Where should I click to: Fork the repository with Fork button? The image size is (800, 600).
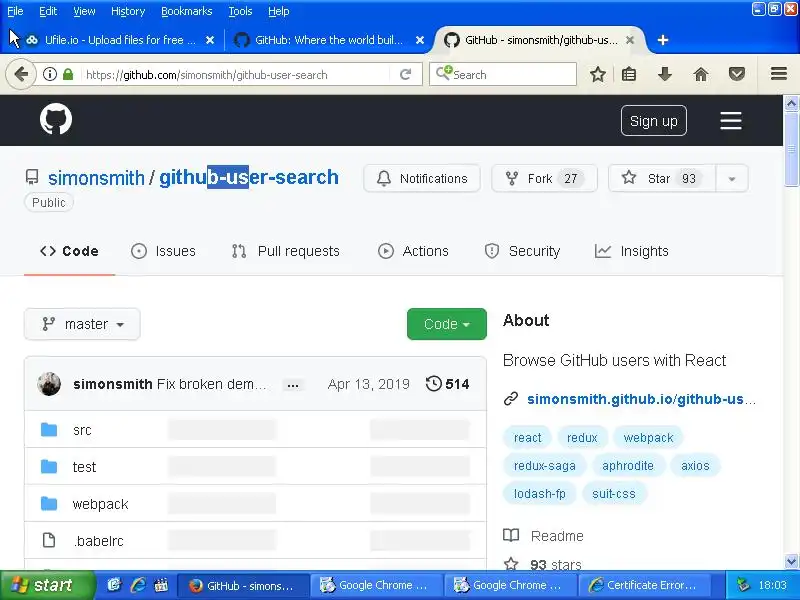click(x=544, y=178)
